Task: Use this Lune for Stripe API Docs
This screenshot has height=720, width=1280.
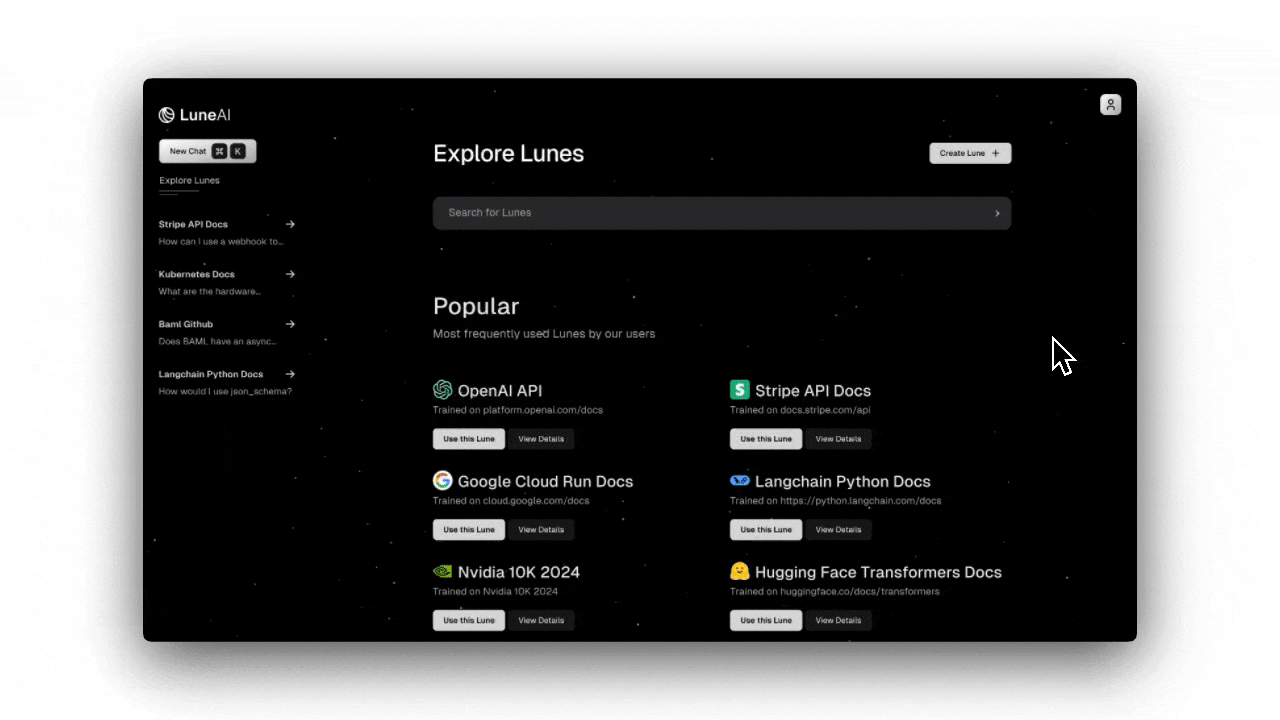Action: click(x=766, y=439)
